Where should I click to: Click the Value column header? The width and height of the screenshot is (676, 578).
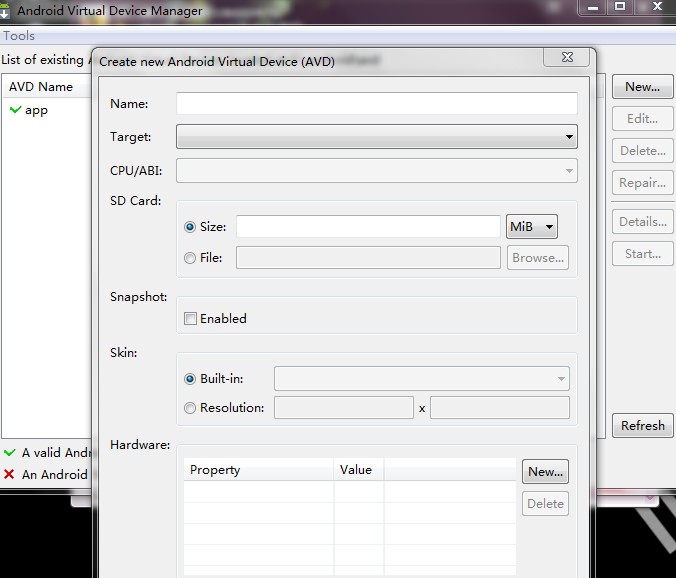(359, 470)
